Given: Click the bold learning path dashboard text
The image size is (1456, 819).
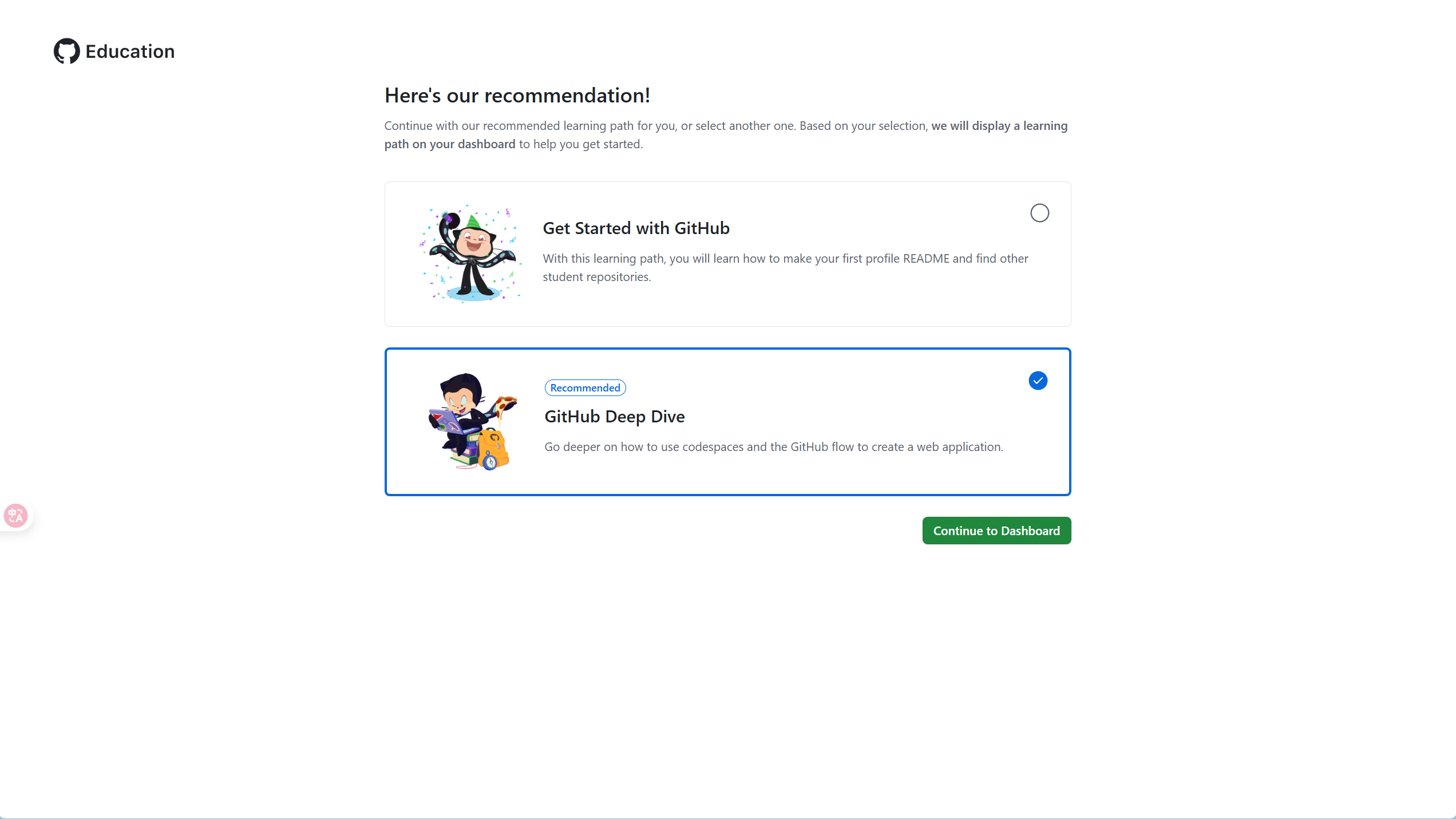Looking at the screenshot, I should tap(726, 134).
